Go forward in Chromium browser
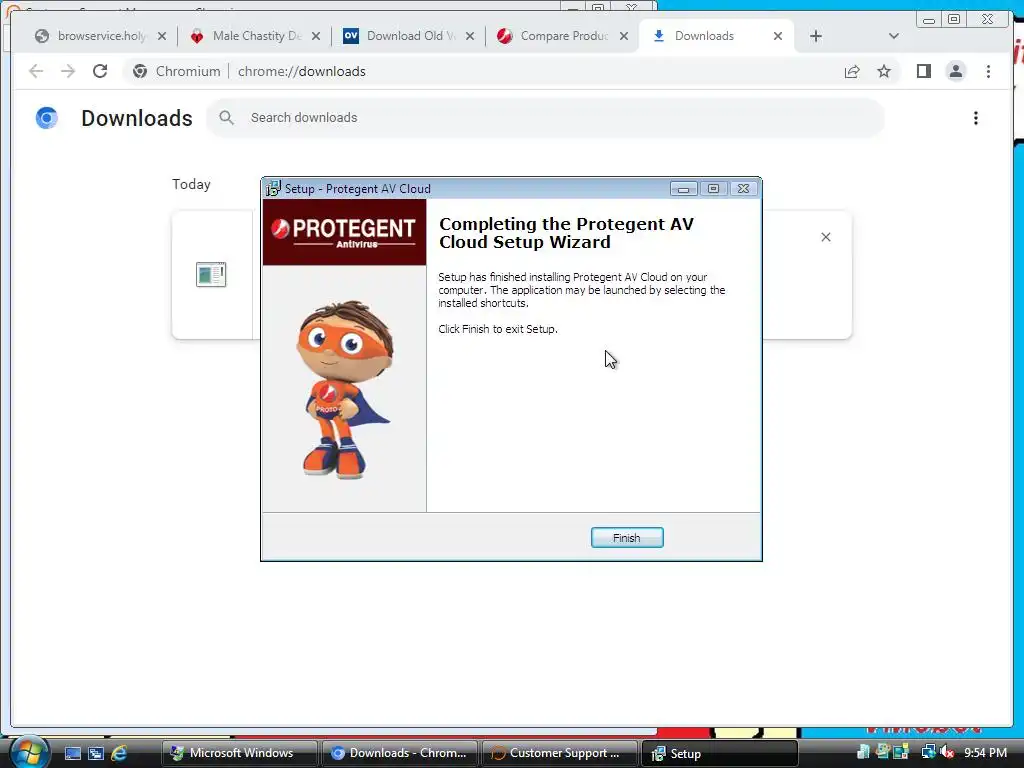The image size is (1024, 768). coord(68,71)
